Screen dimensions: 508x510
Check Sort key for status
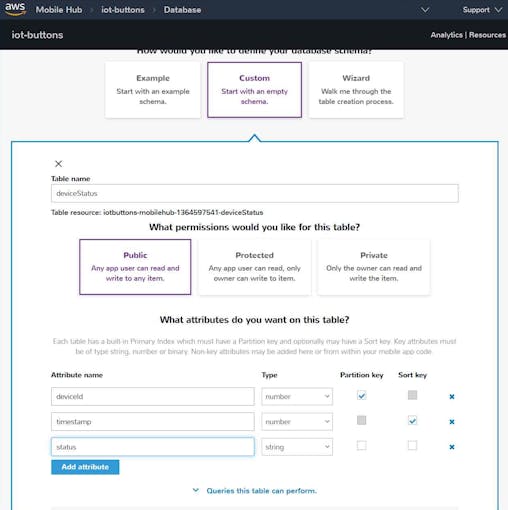pyautogui.click(x=412, y=446)
